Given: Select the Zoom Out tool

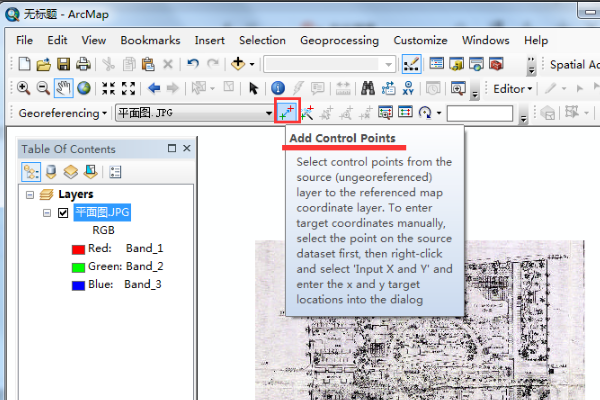Looking at the screenshot, I should click(43, 88).
